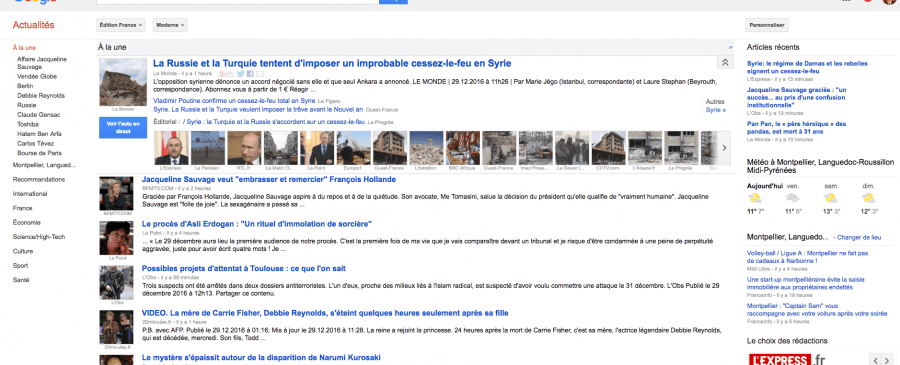This screenshot has height=365, width=900.
Task: Email the top story via envelope icon
Action: pyautogui.click(x=260, y=74)
